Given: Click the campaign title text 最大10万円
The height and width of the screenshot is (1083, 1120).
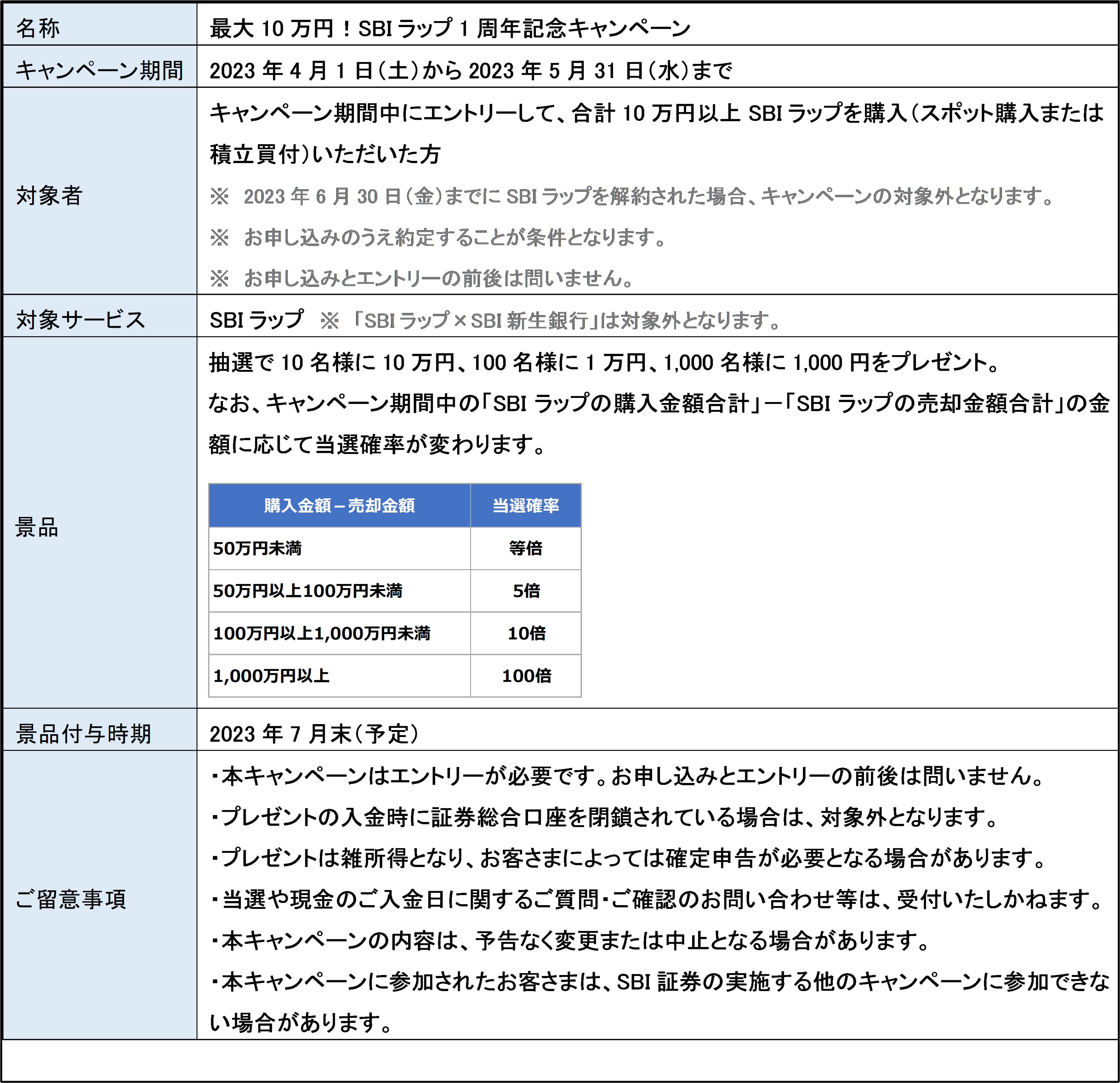Looking at the screenshot, I should click(x=450, y=28).
